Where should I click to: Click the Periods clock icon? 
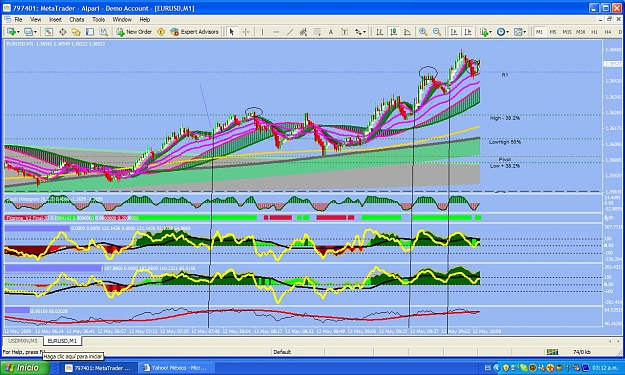tap(501, 32)
